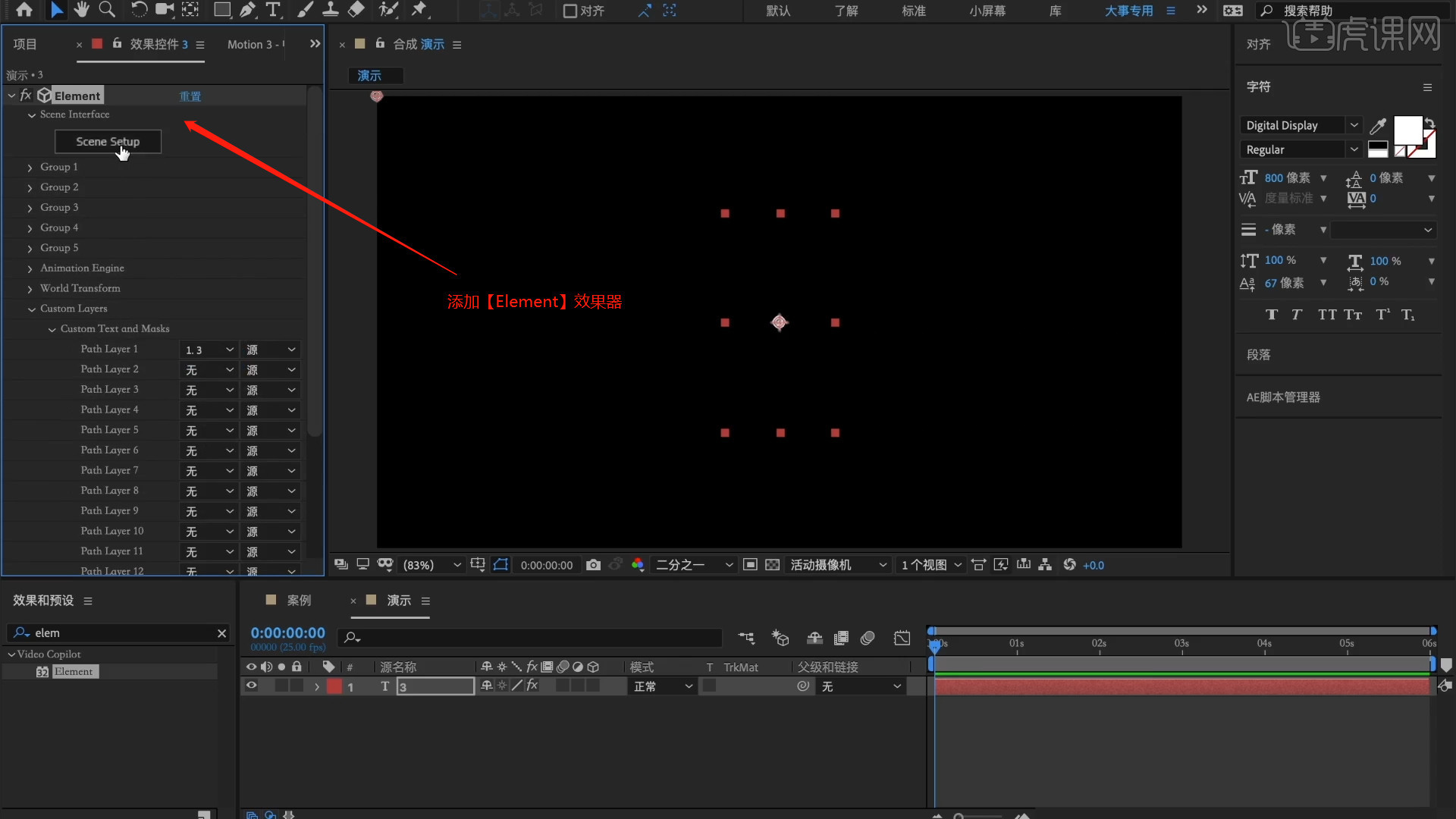Enable motion blur switch in timeline header
This screenshot has width=1456, height=819.
point(868,639)
